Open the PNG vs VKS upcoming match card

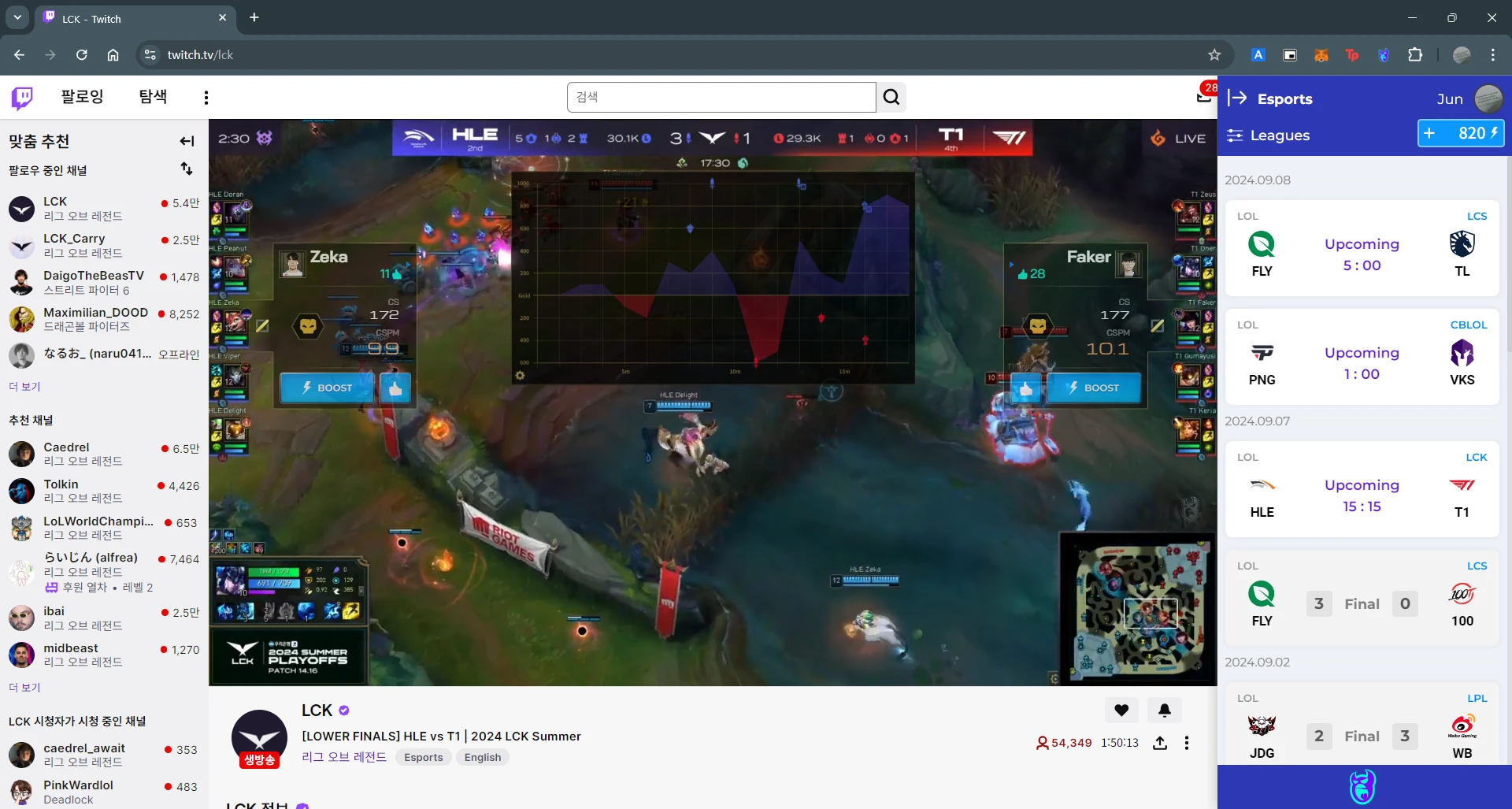(x=1362, y=357)
